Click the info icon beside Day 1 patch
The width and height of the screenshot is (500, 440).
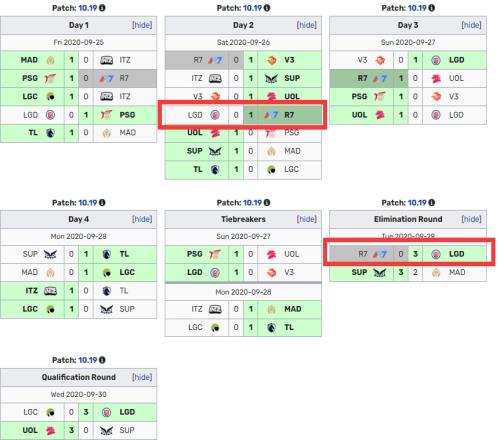coord(102,8)
